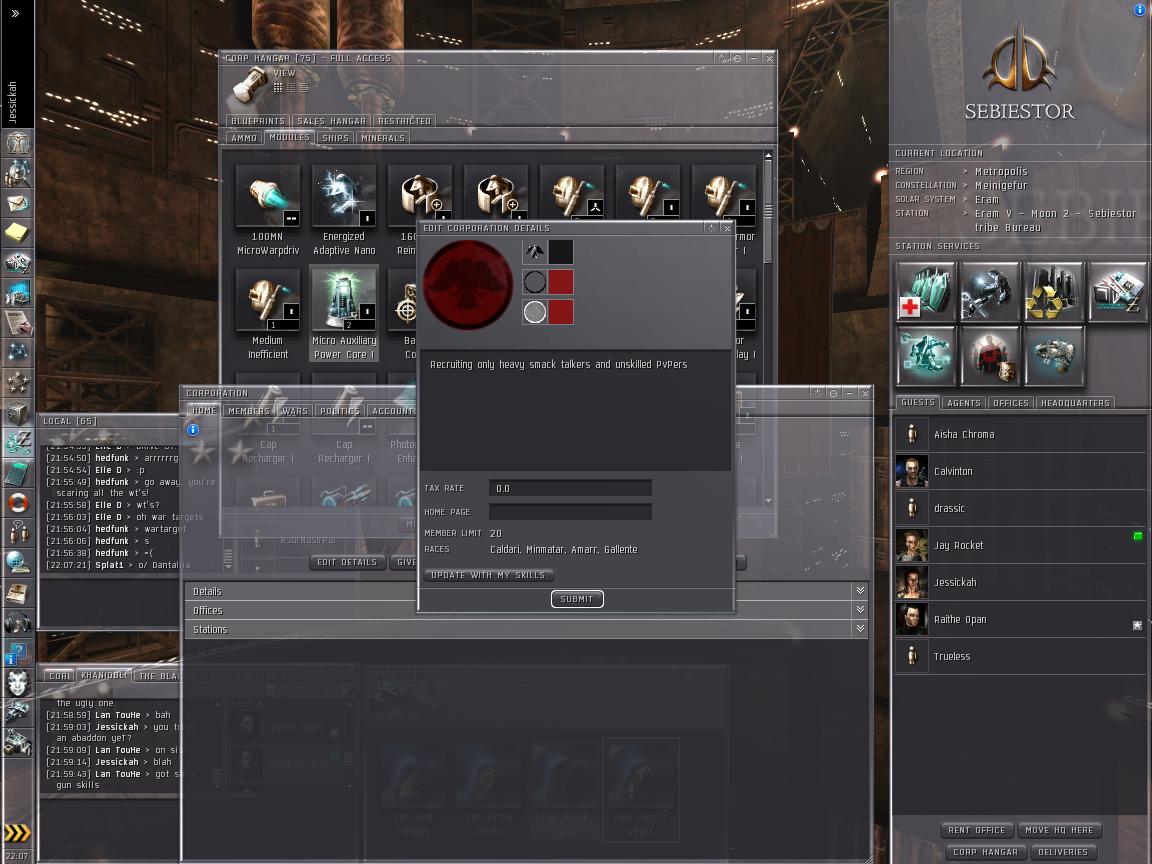
Task: Open People and Places magnifier icon
Action: [18, 173]
